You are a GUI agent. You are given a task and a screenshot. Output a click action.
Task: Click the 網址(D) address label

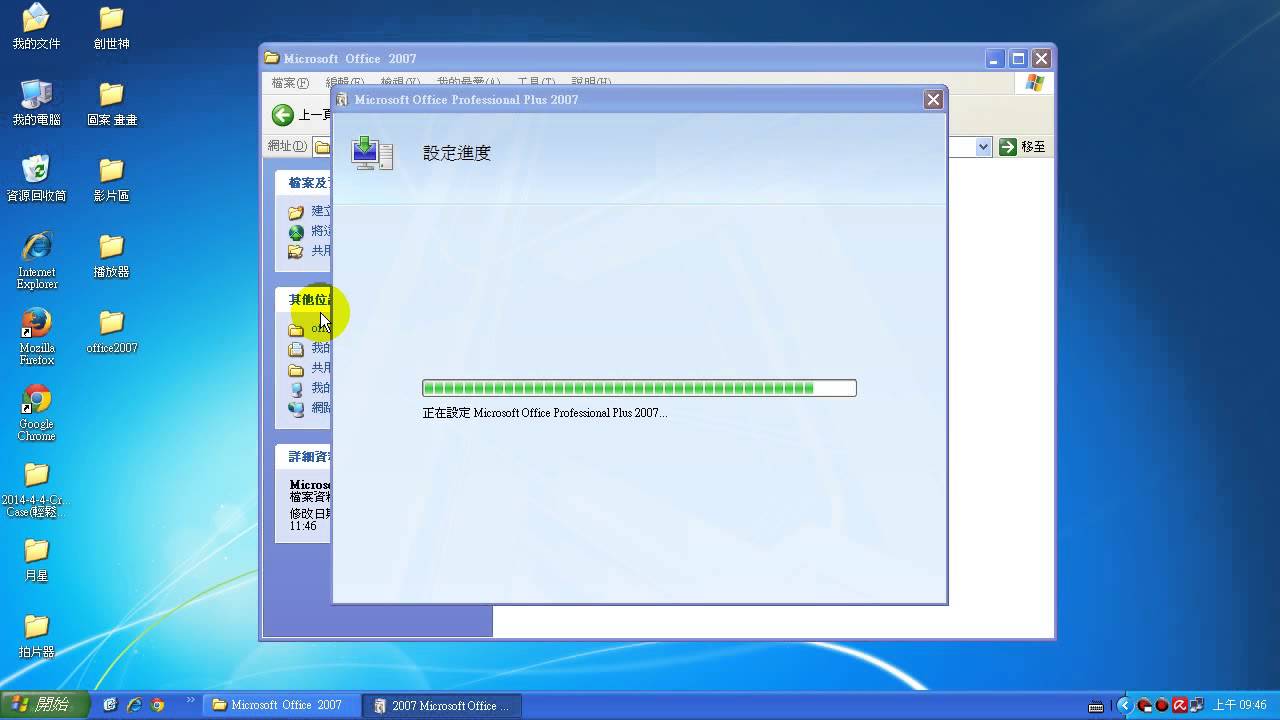point(287,146)
